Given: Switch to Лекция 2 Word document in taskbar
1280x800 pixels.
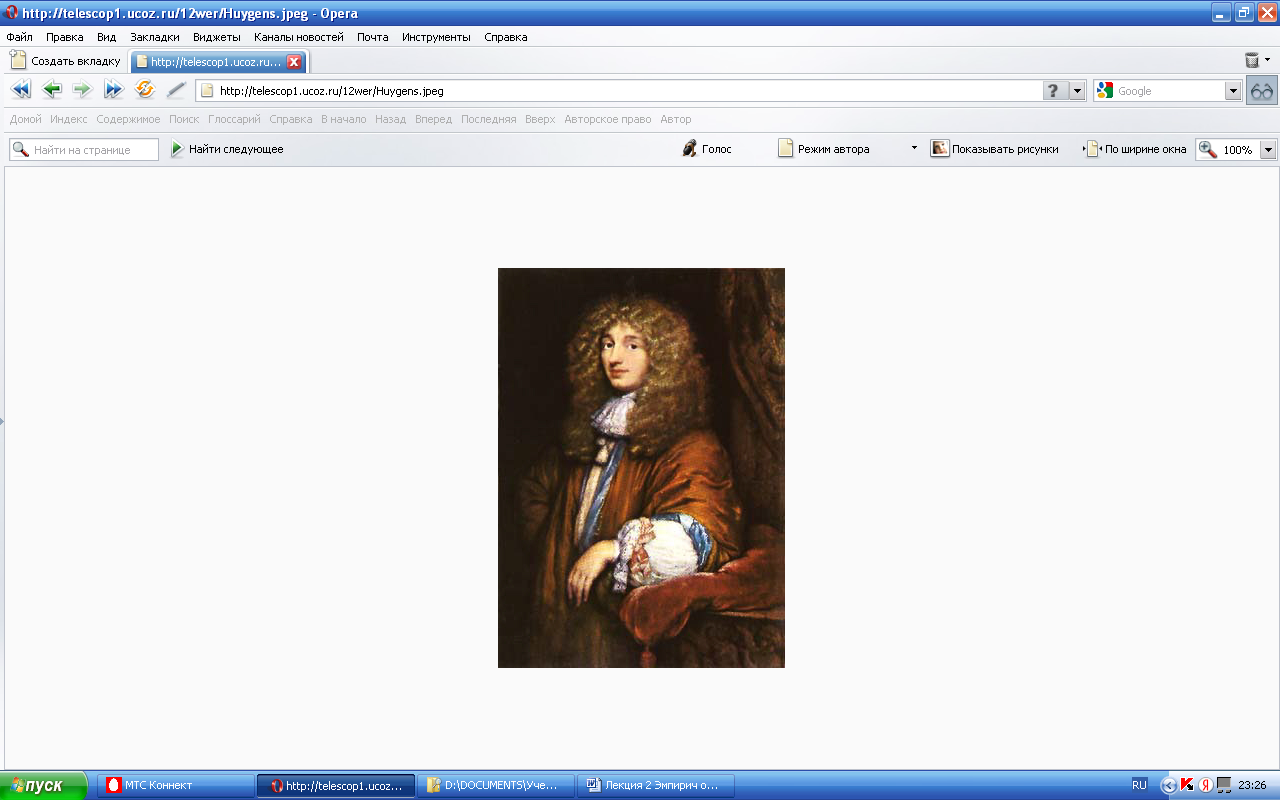Looking at the screenshot, I should (656, 785).
